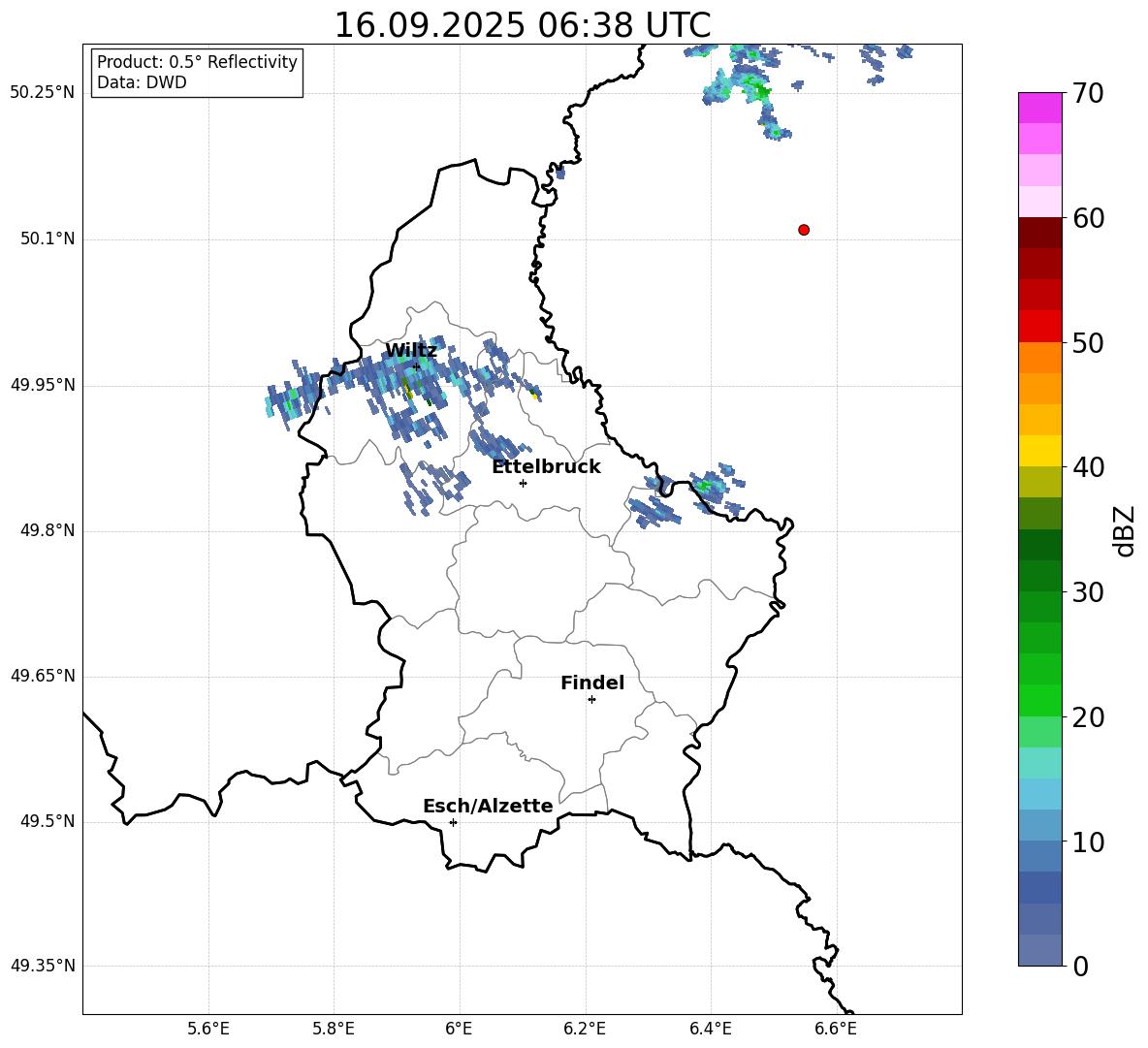
Task: Click the dBZ colorbar axis label
Action: point(1125,530)
